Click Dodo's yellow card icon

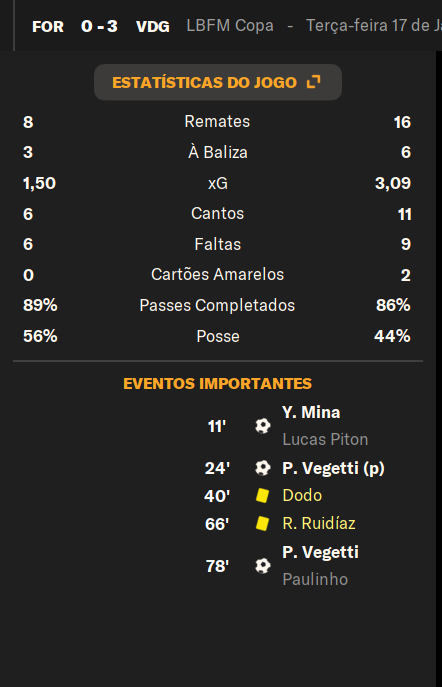tap(262, 496)
